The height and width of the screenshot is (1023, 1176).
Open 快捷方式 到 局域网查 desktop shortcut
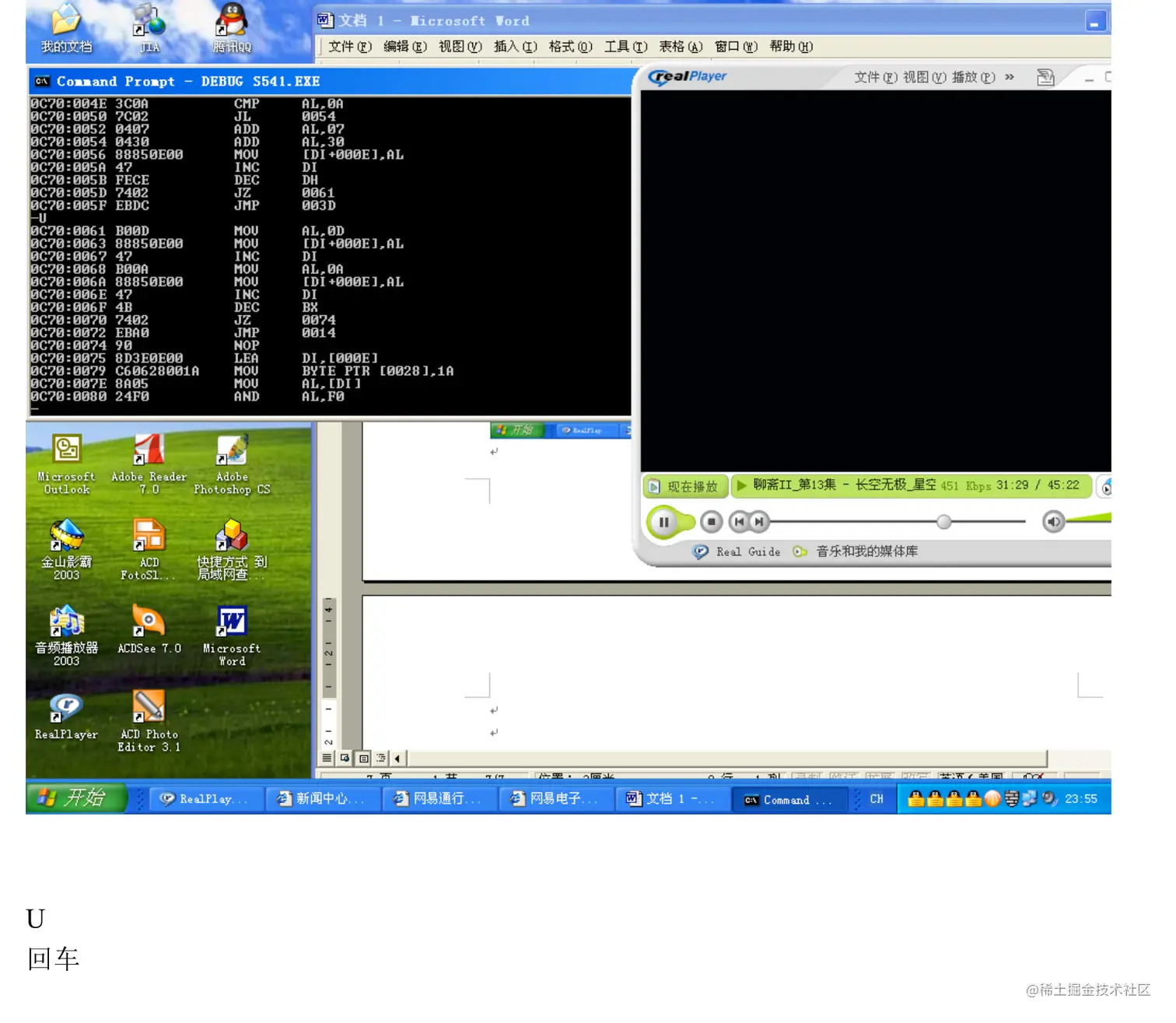[232, 550]
